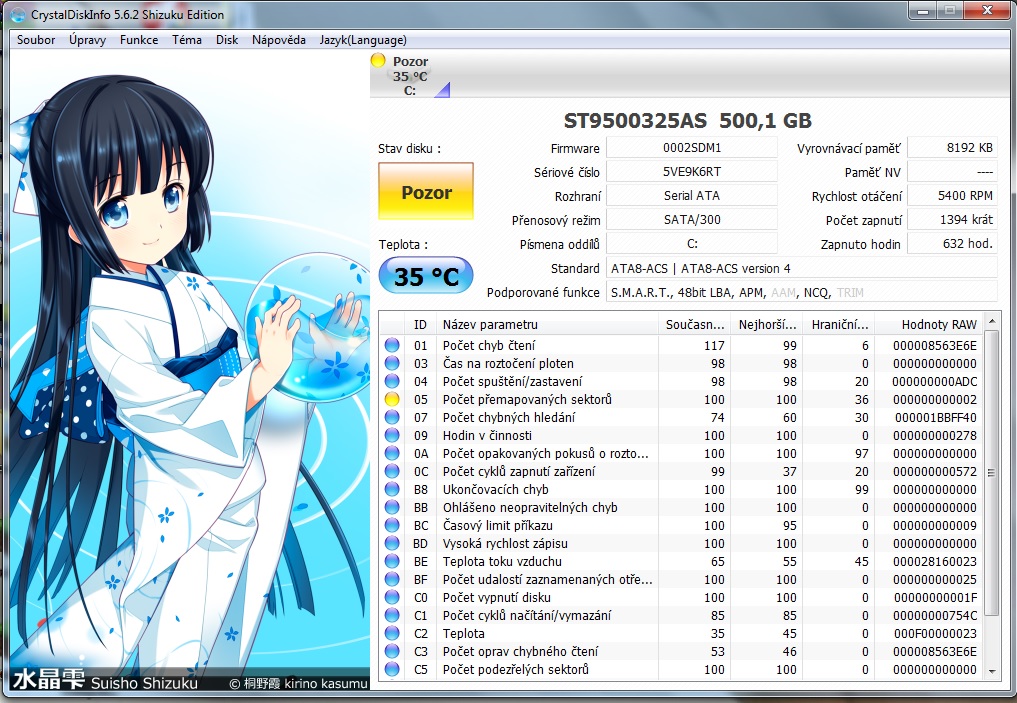Click RAW value 000F00000023 in the Teplota row
The height and width of the screenshot is (703, 1017).
coord(935,634)
